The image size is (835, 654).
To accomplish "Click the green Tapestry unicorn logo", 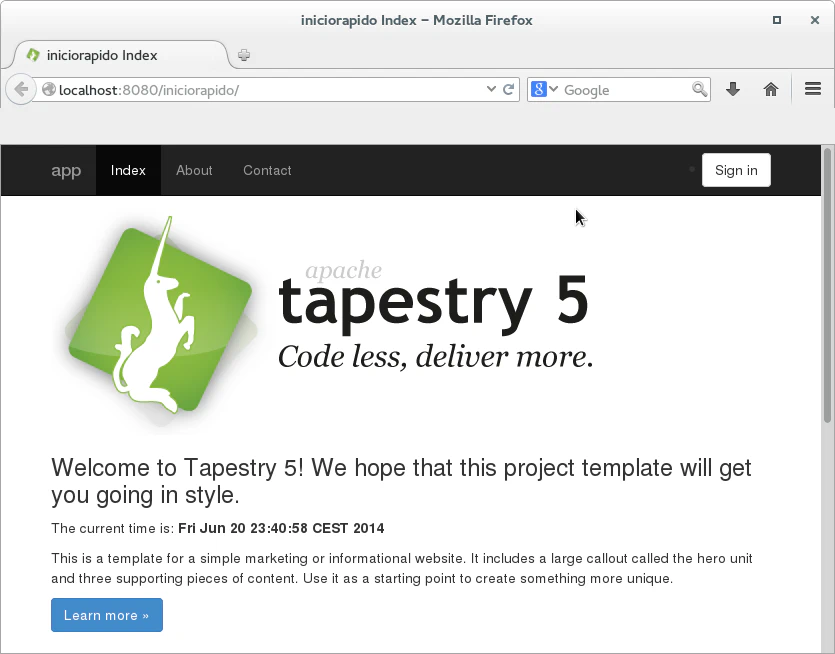I will (158, 316).
